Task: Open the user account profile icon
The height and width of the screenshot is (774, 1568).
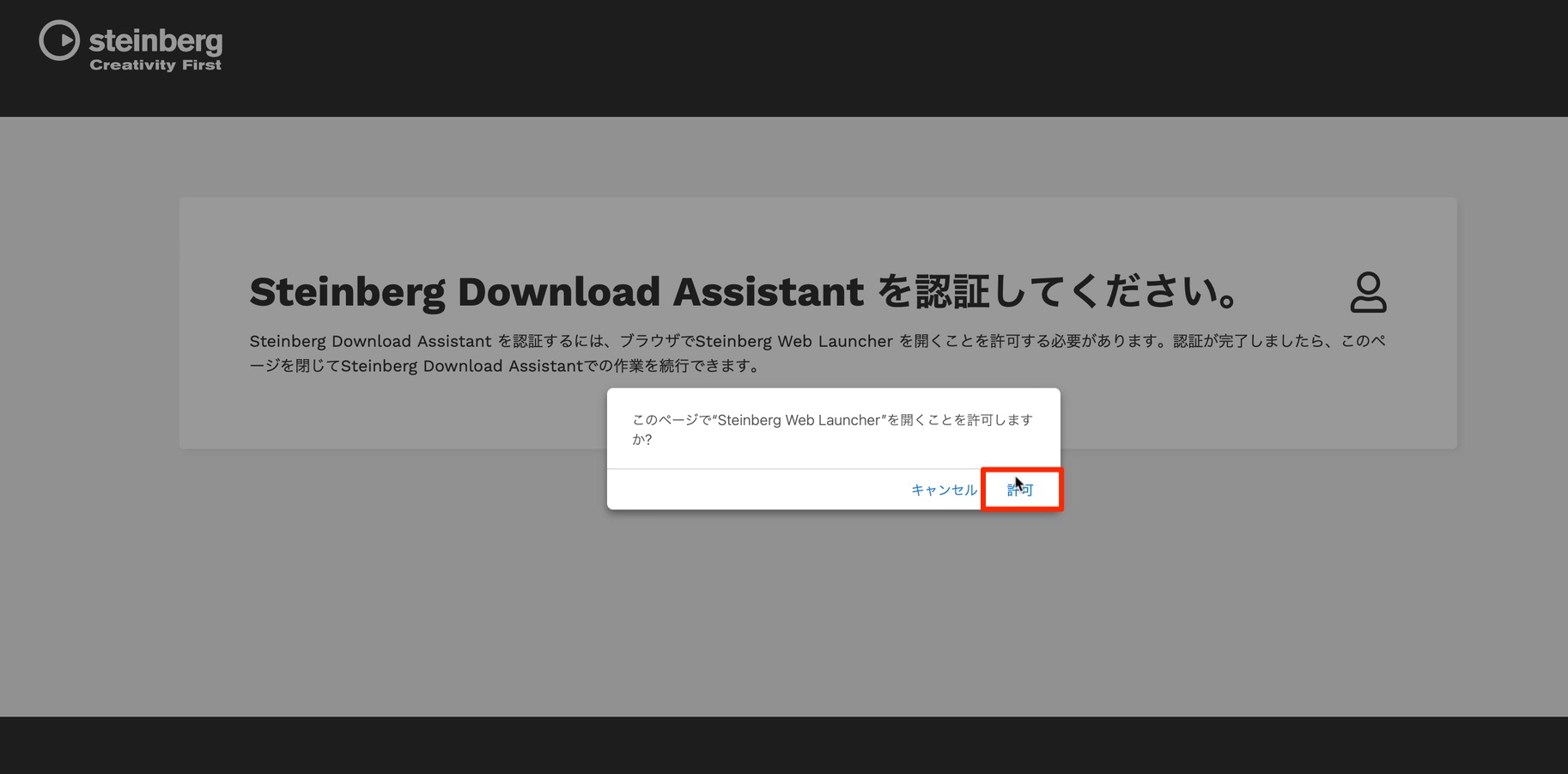Action: pos(1368,292)
